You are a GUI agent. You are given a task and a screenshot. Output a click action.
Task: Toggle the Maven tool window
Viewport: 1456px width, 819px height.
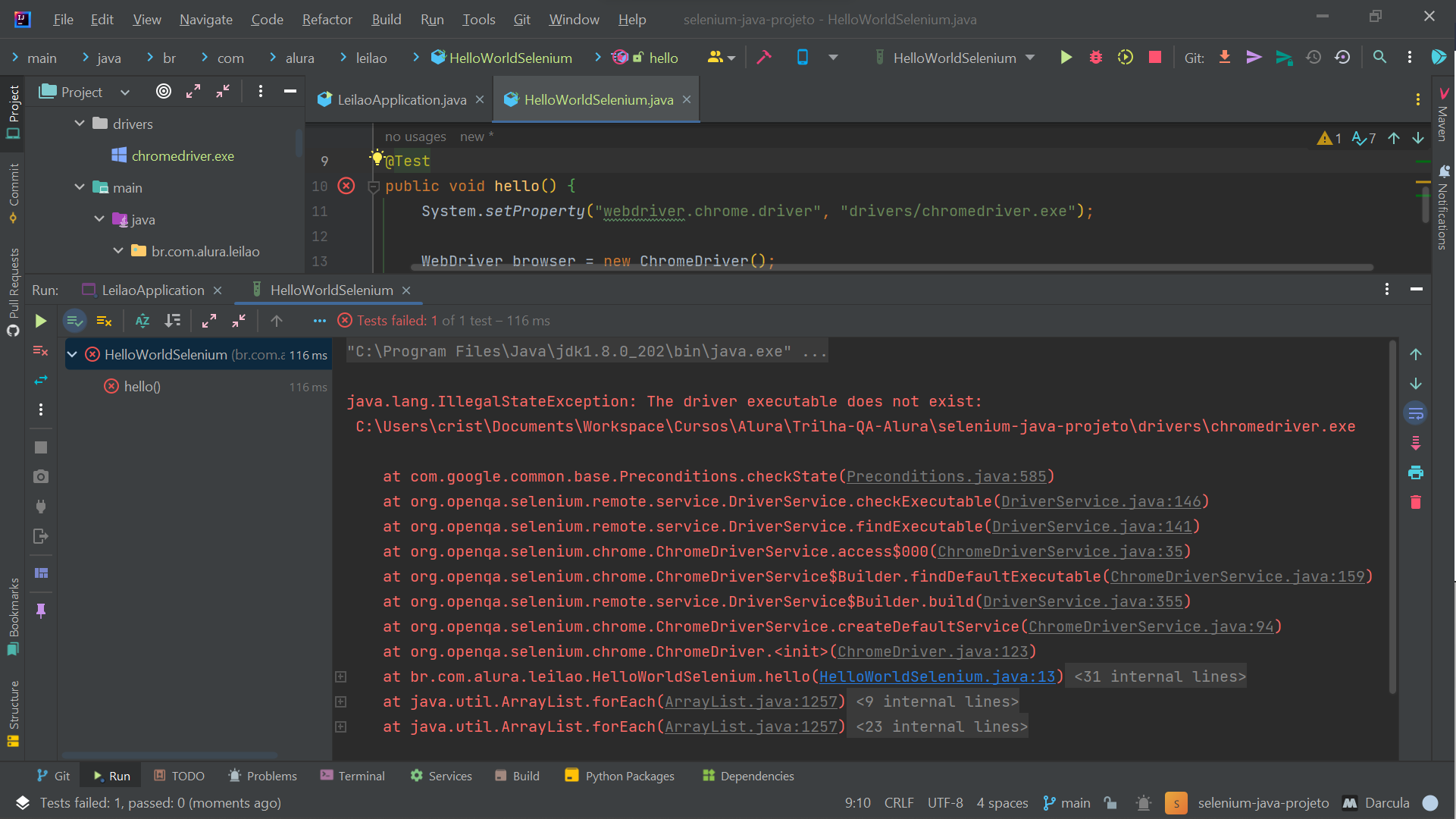(x=1443, y=115)
